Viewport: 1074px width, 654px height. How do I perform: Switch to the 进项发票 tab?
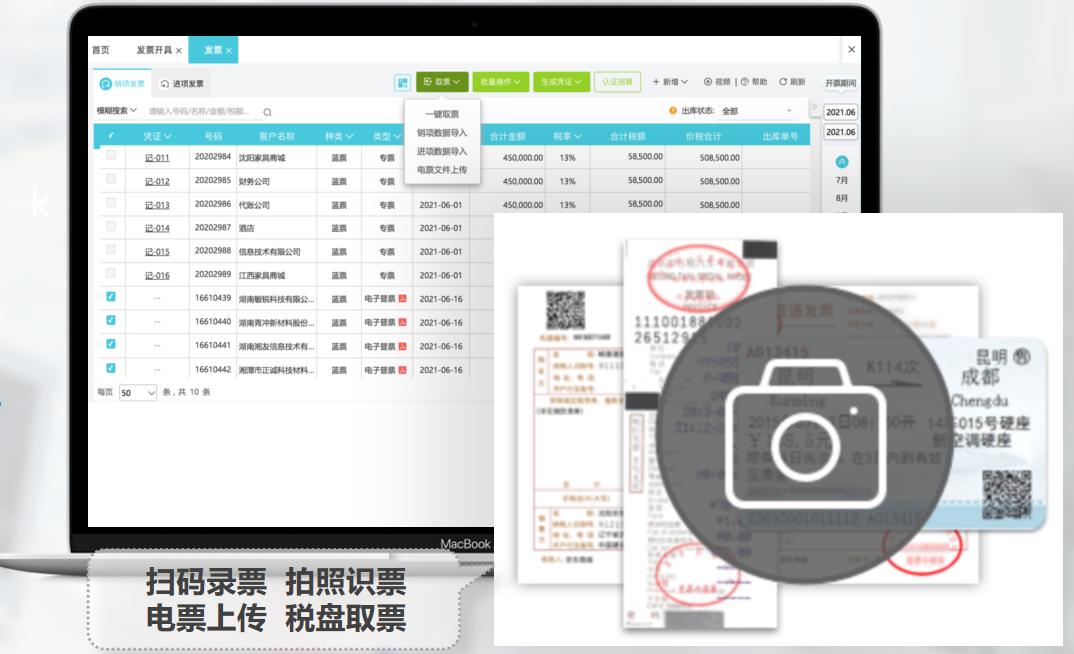182,84
